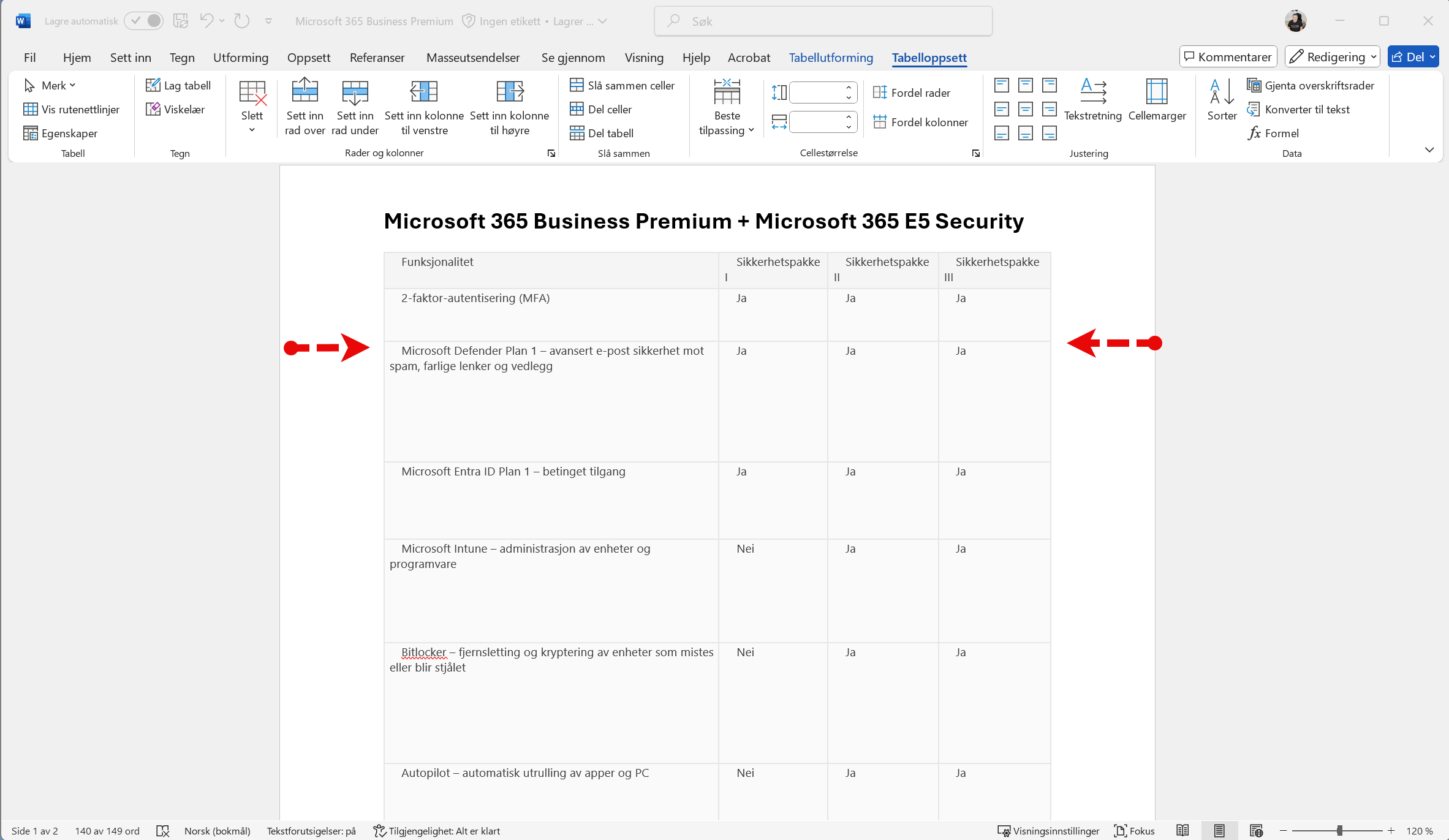Select Lag tabell draw table tool
This screenshot has width=1449, height=840.
(178, 85)
